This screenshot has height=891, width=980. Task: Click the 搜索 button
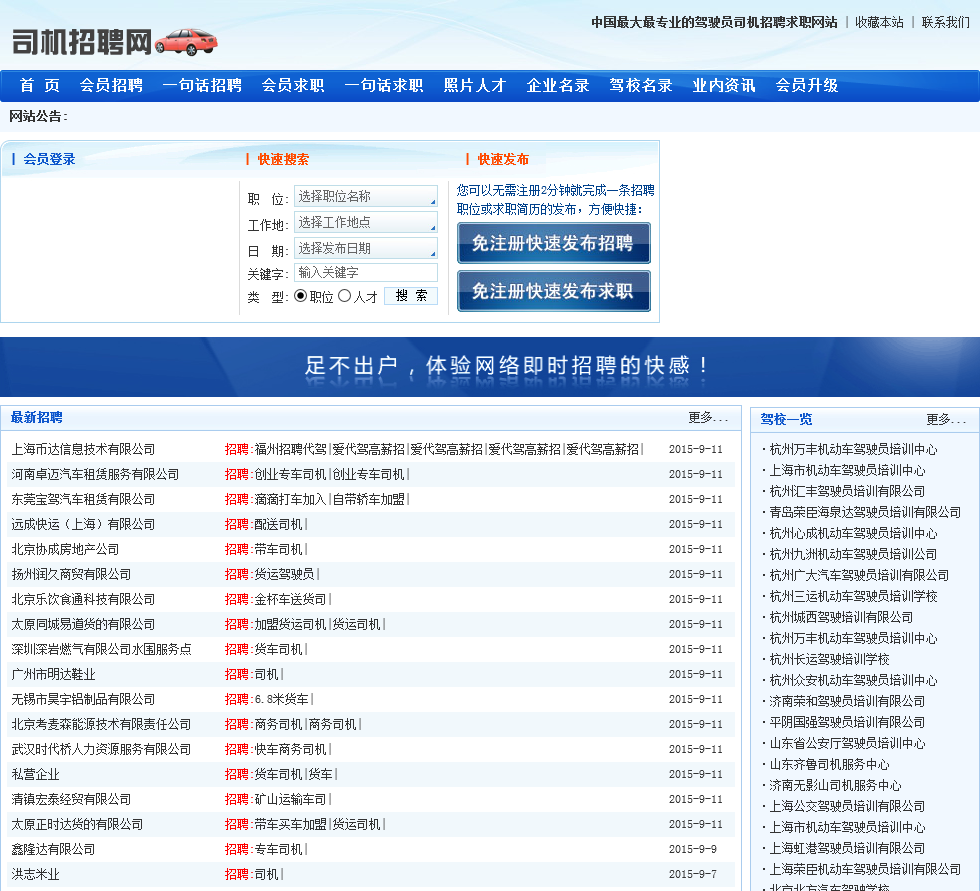pyautogui.click(x=411, y=296)
